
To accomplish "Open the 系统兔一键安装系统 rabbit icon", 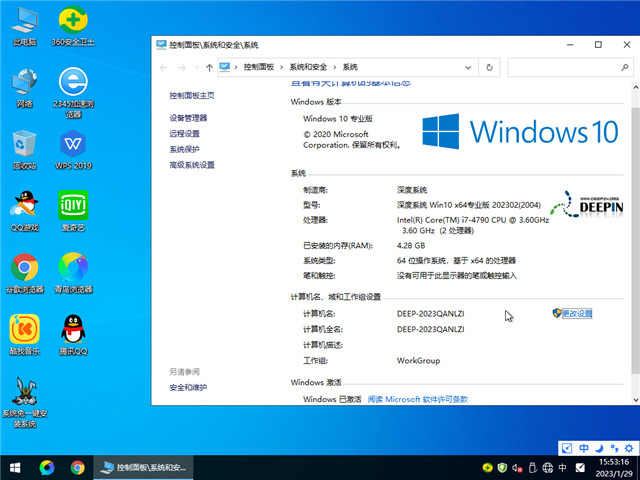I will coord(24,402).
